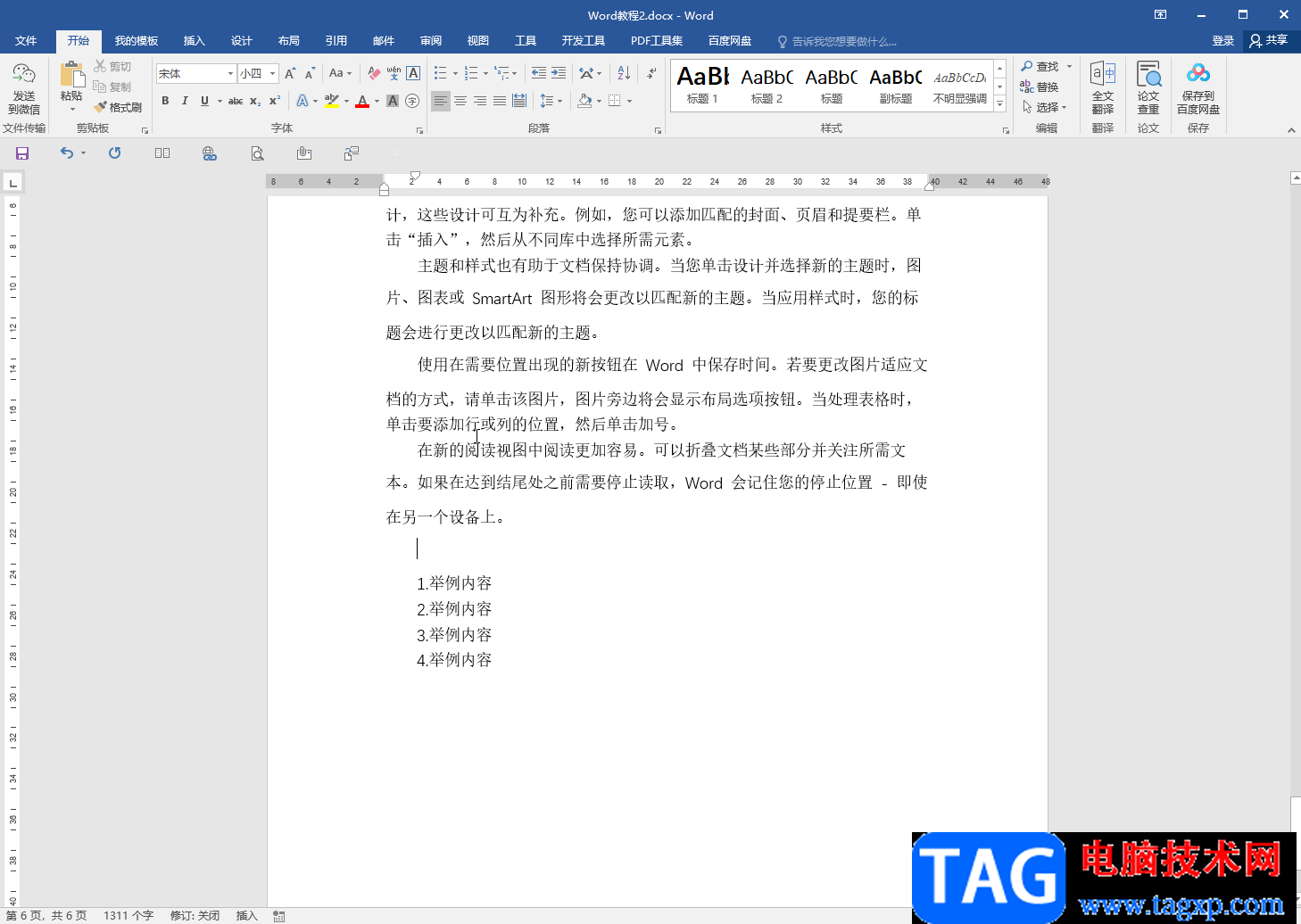
Task: Open print preview magnifier icon
Action: click(x=257, y=153)
